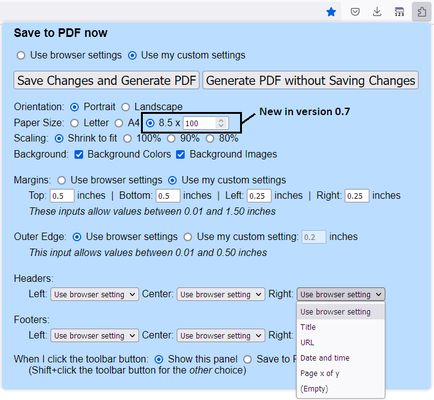This screenshot has height=400, width=434.
Task: Select the 8.5 x custom paper size
Action: click(x=150, y=123)
